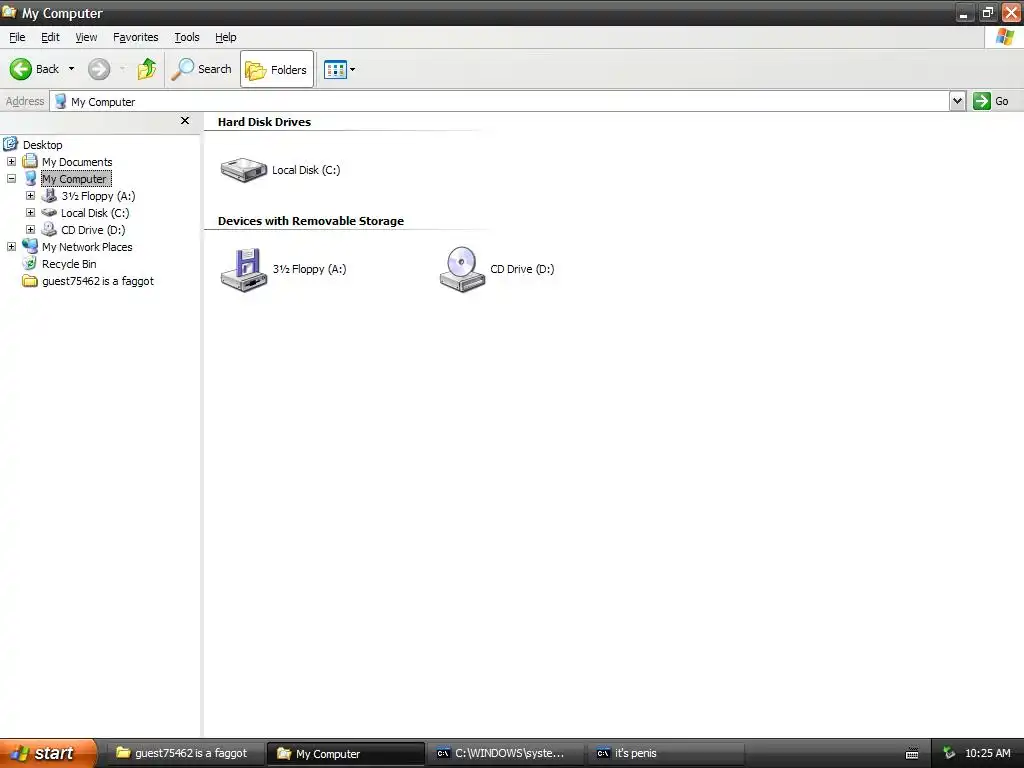
Task: Select Local Disk (C:) in the tree
Action: tap(86, 212)
